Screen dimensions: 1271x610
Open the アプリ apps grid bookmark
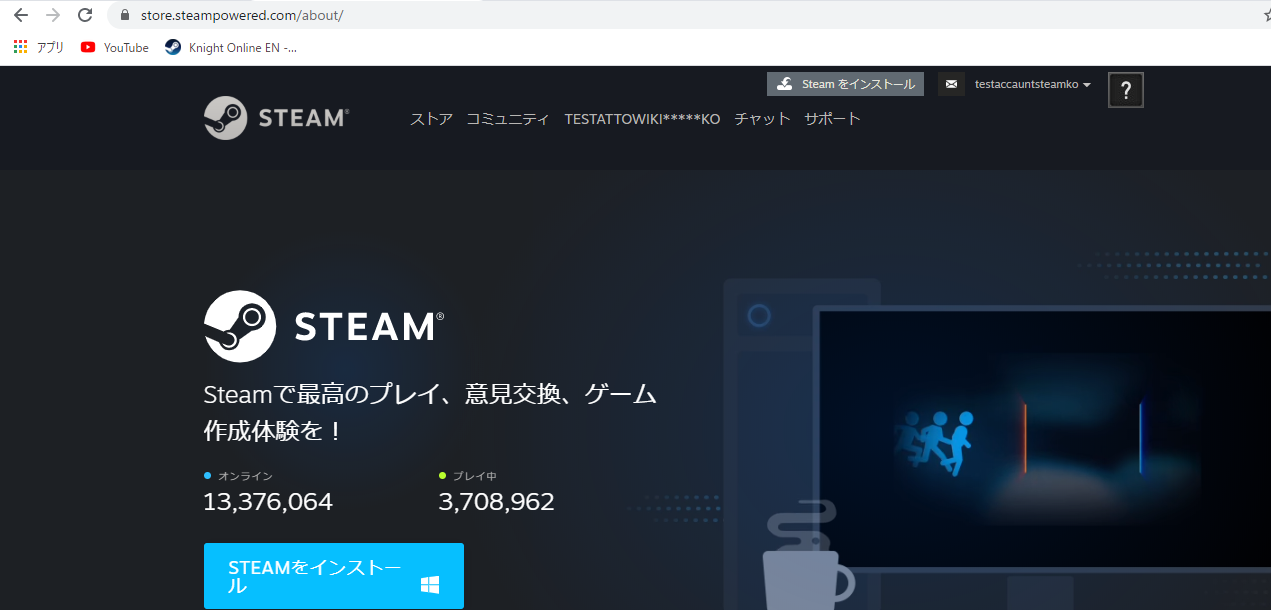39,47
